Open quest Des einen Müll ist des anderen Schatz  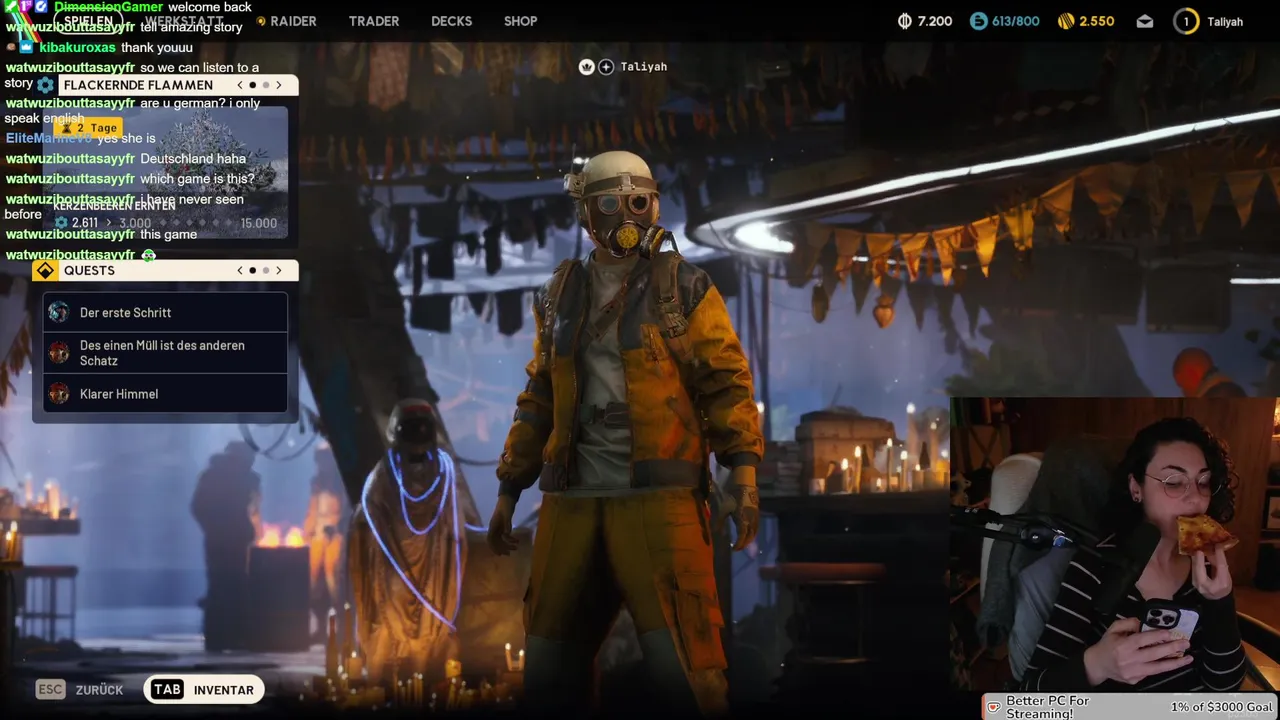point(165,353)
